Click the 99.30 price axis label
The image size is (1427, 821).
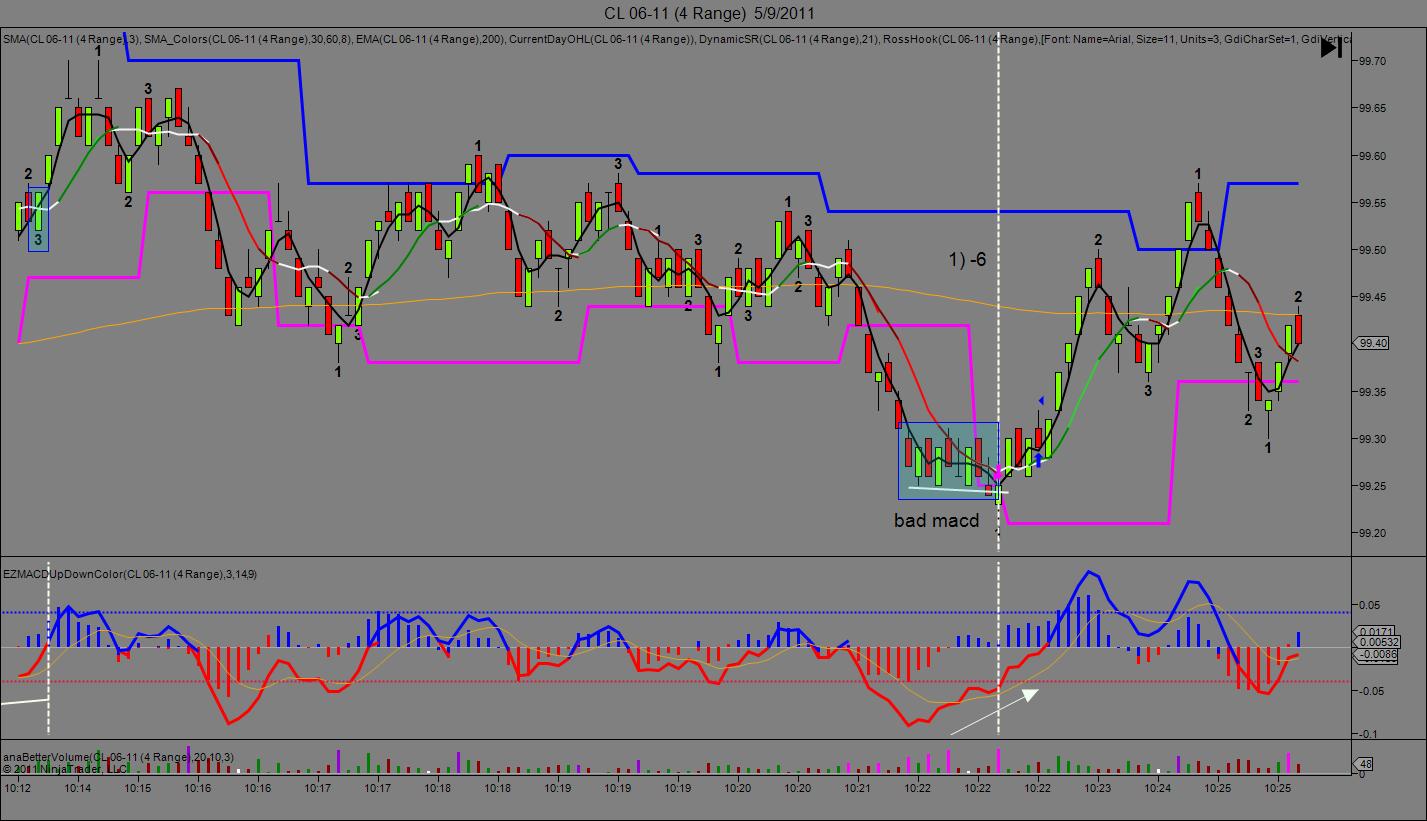pos(1372,439)
